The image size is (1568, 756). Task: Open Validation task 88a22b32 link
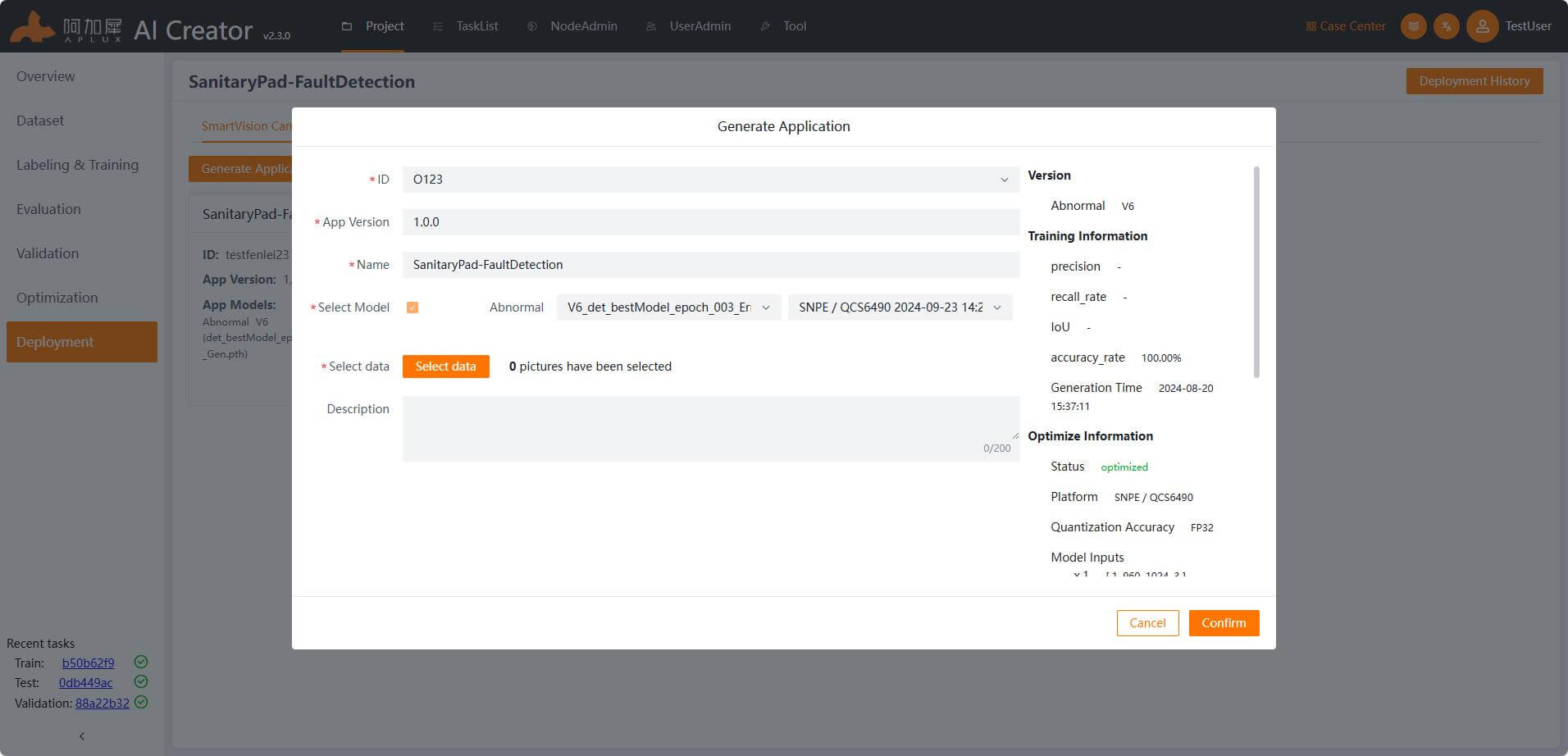(103, 703)
